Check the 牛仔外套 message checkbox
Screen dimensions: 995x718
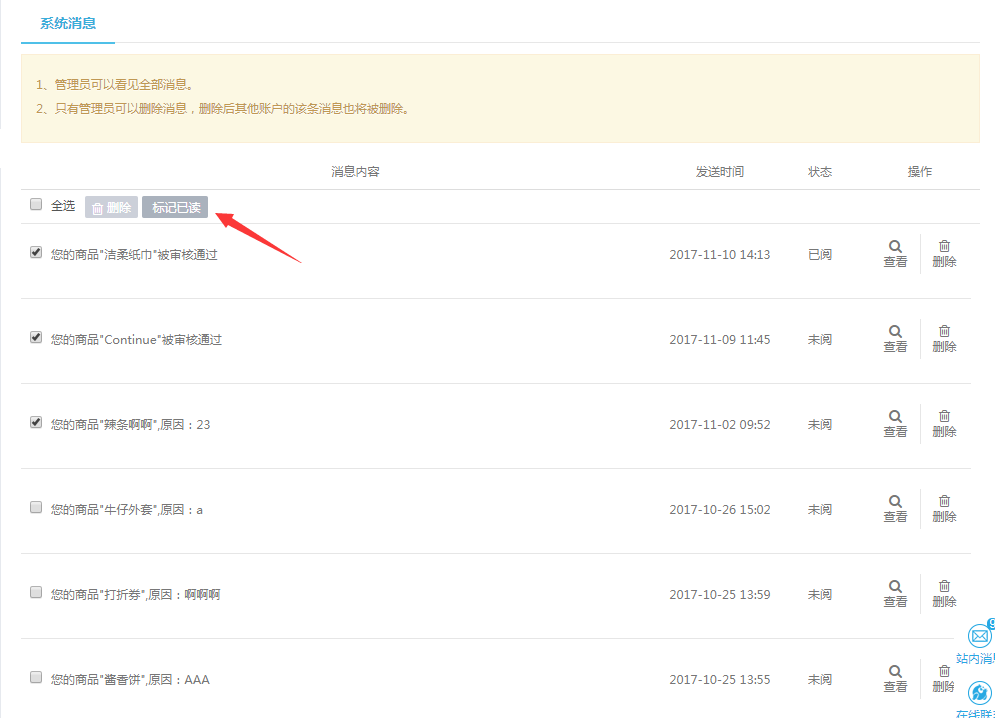36,508
